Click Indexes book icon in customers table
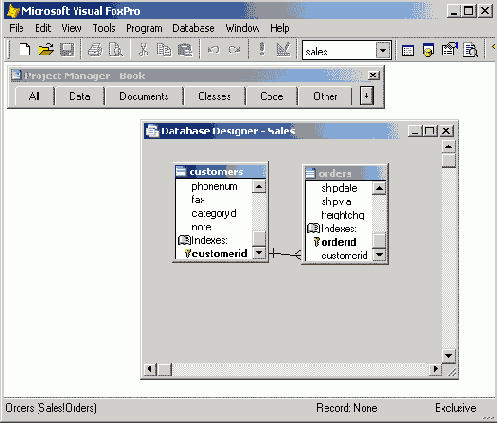Image resolution: width=497 pixels, height=423 pixels. (184, 240)
